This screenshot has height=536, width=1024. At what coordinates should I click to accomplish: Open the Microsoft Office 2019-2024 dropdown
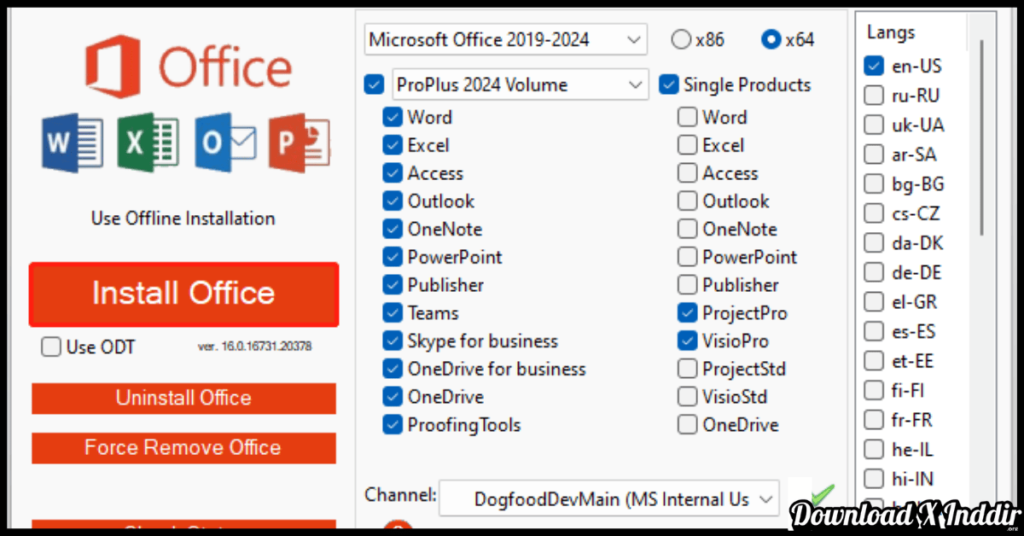click(505, 40)
